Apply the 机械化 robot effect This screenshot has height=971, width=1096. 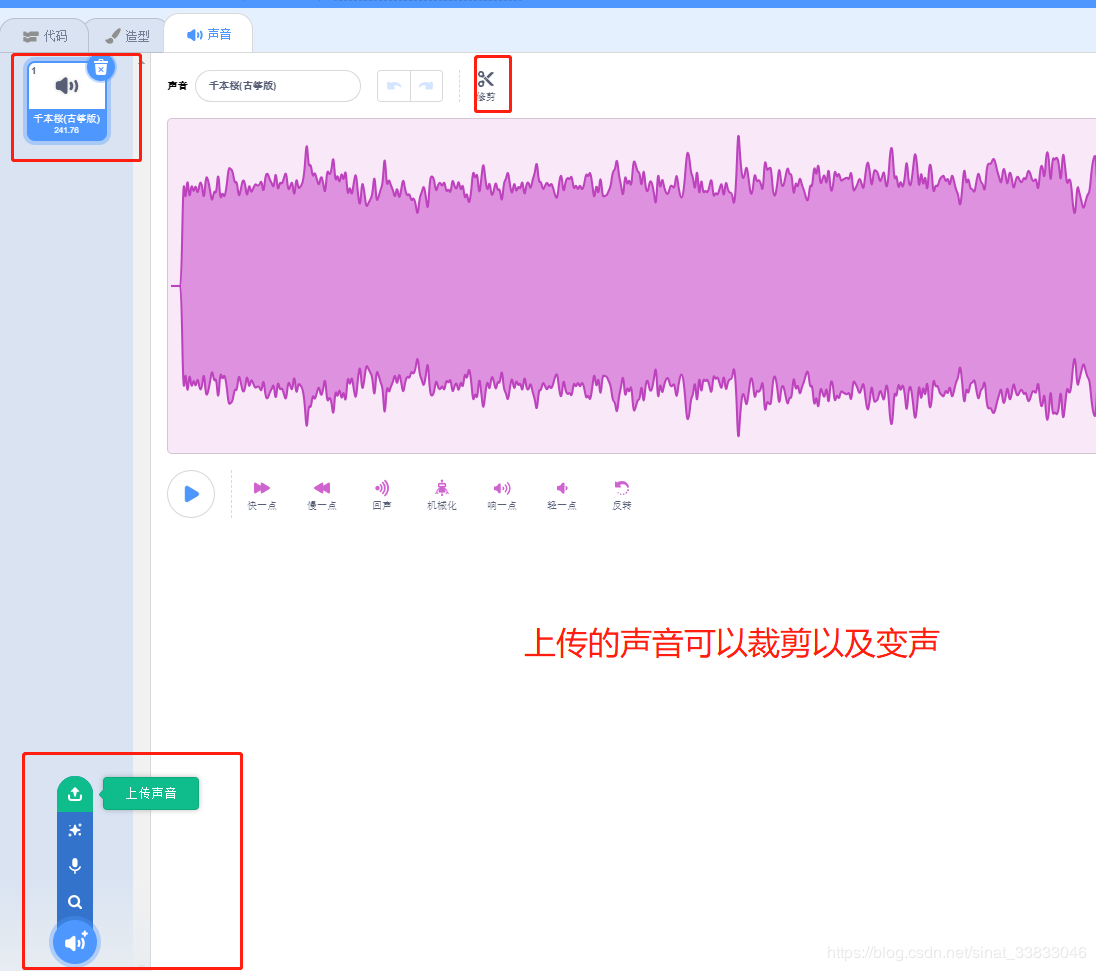pos(441,490)
